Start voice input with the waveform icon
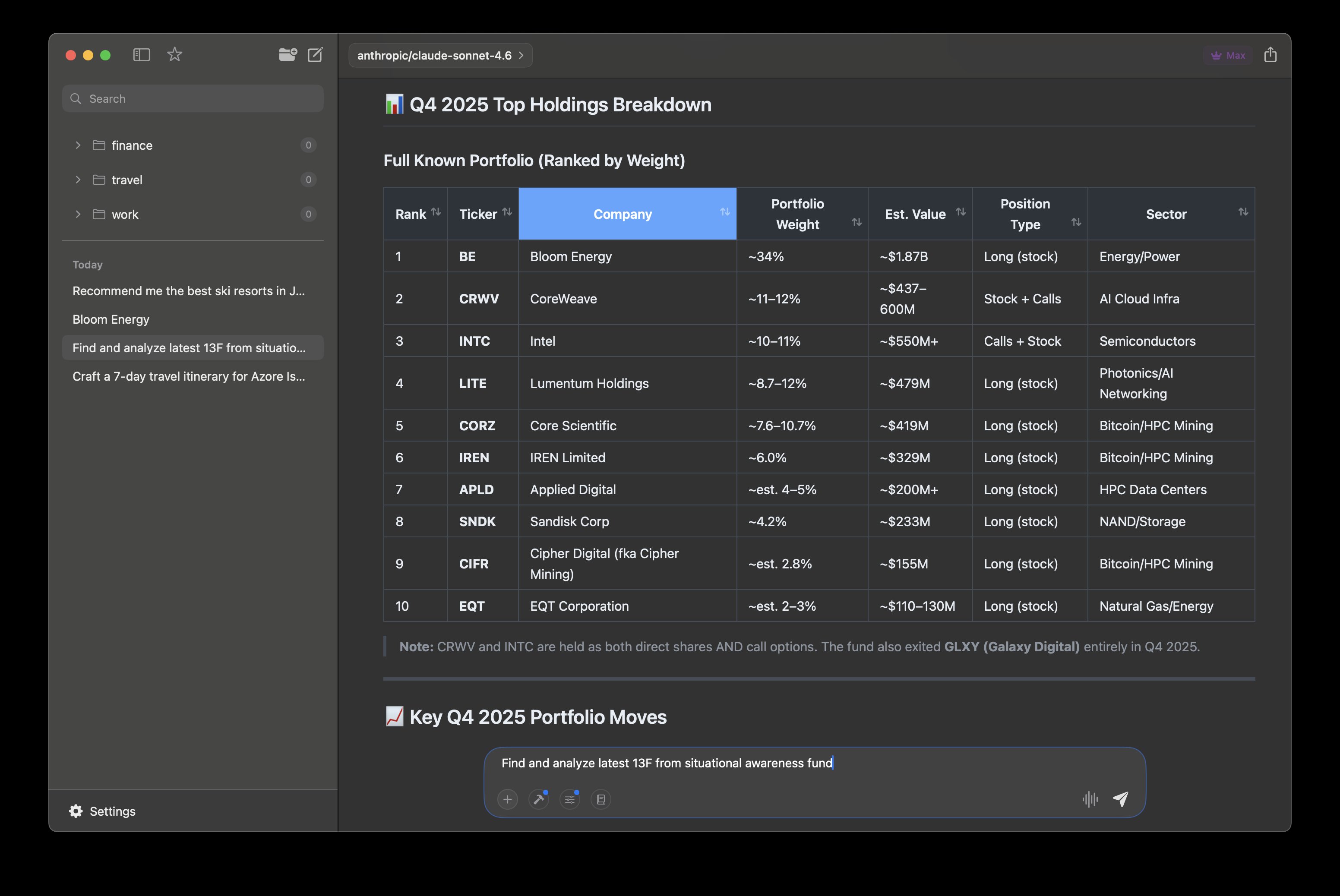The image size is (1340, 896). [1090, 799]
